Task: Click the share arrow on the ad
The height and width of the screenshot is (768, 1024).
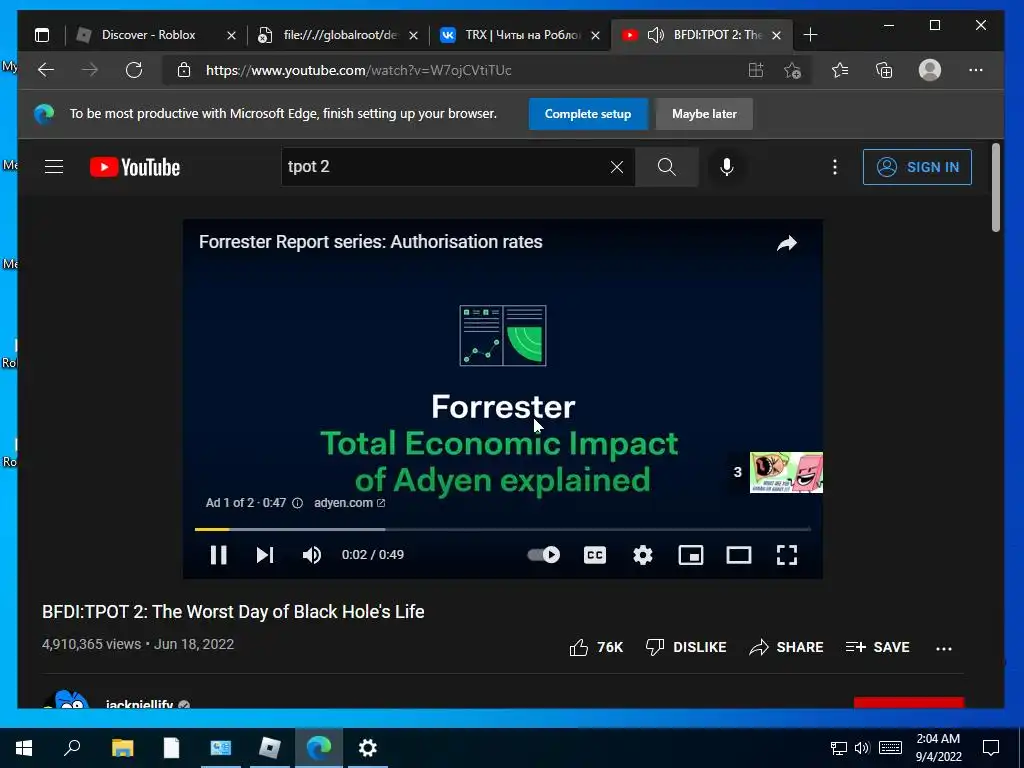Action: (786, 244)
